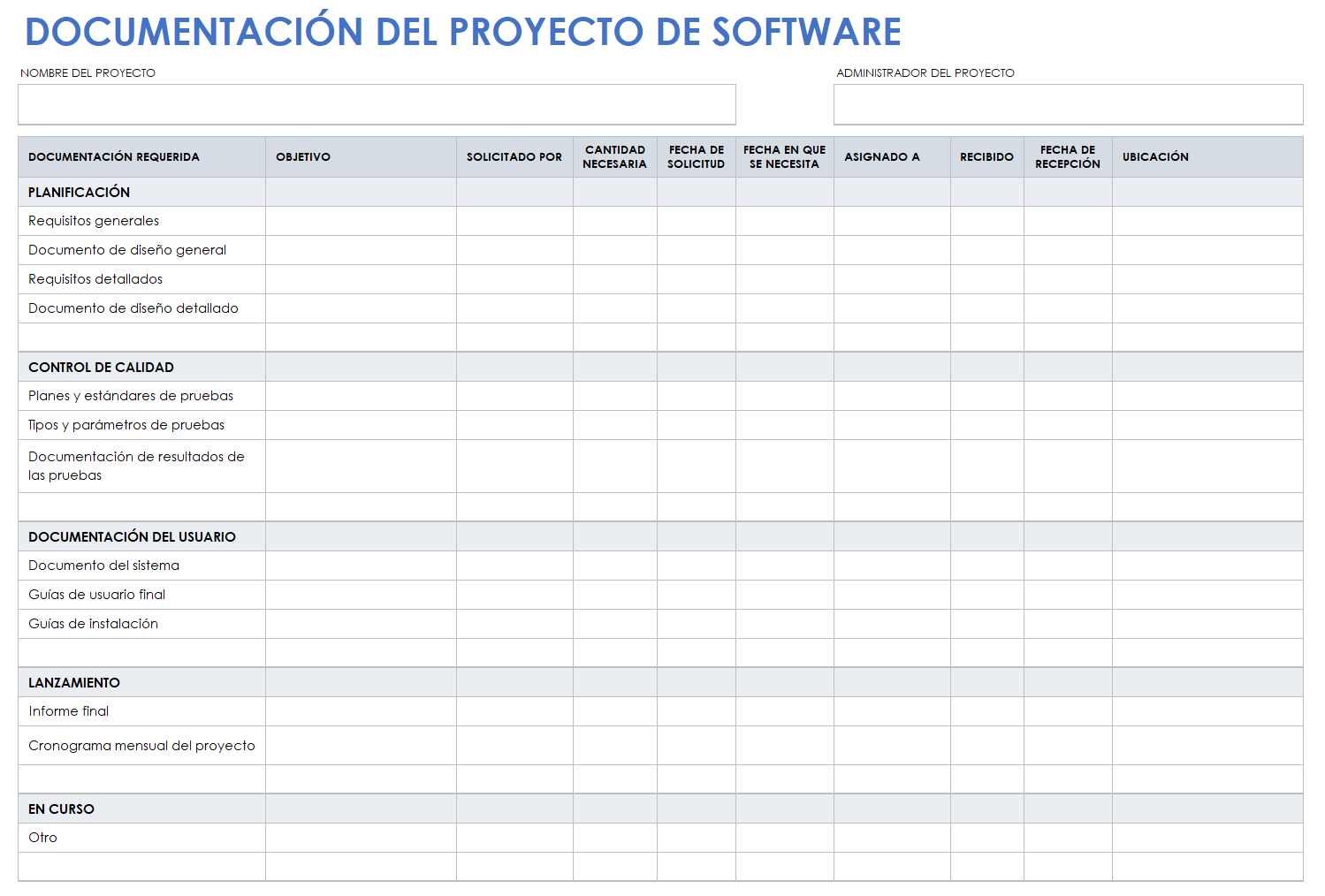Click the En Curso section row
Image resolution: width=1325 pixels, height=896 pixels.
pos(660,809)
